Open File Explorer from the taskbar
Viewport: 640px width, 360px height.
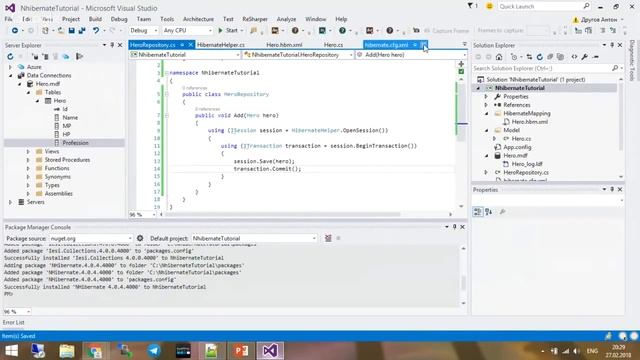tap(67, 351)
